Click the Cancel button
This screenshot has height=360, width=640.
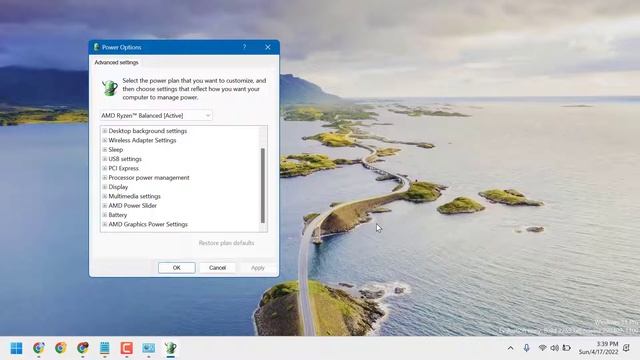click(x=217, y=268)
